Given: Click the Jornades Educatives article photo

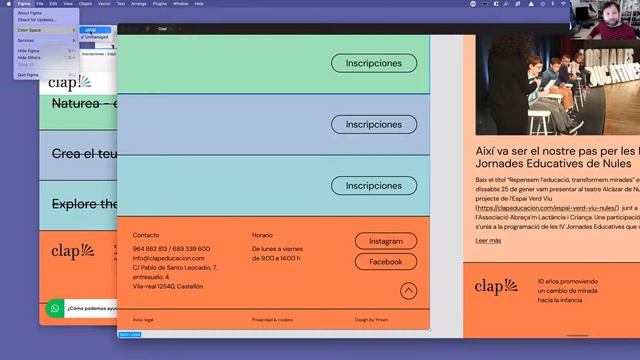Looking at the screenshot, I should coord(558,85).
